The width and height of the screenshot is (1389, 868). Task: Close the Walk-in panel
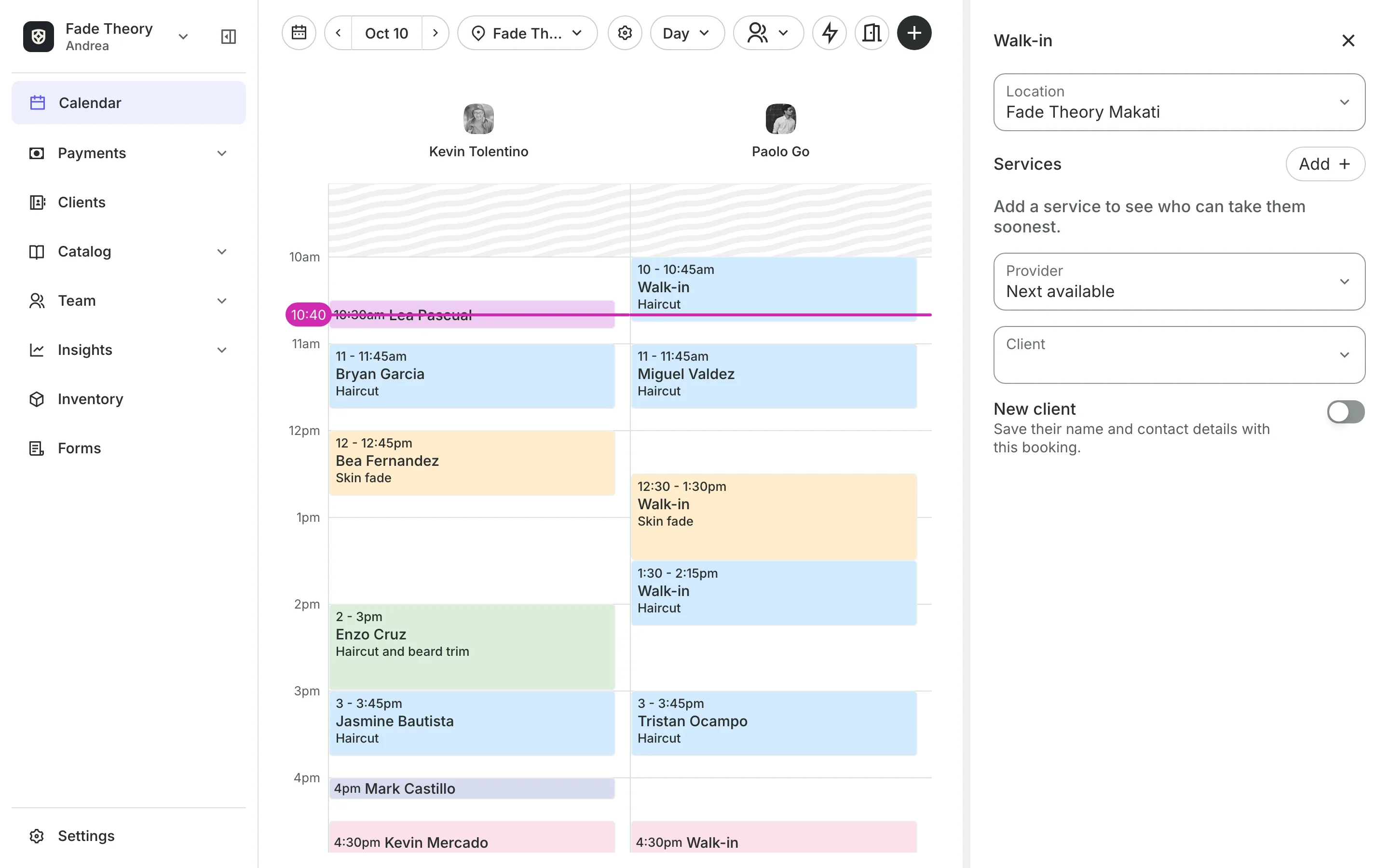tap(1348, 41)
